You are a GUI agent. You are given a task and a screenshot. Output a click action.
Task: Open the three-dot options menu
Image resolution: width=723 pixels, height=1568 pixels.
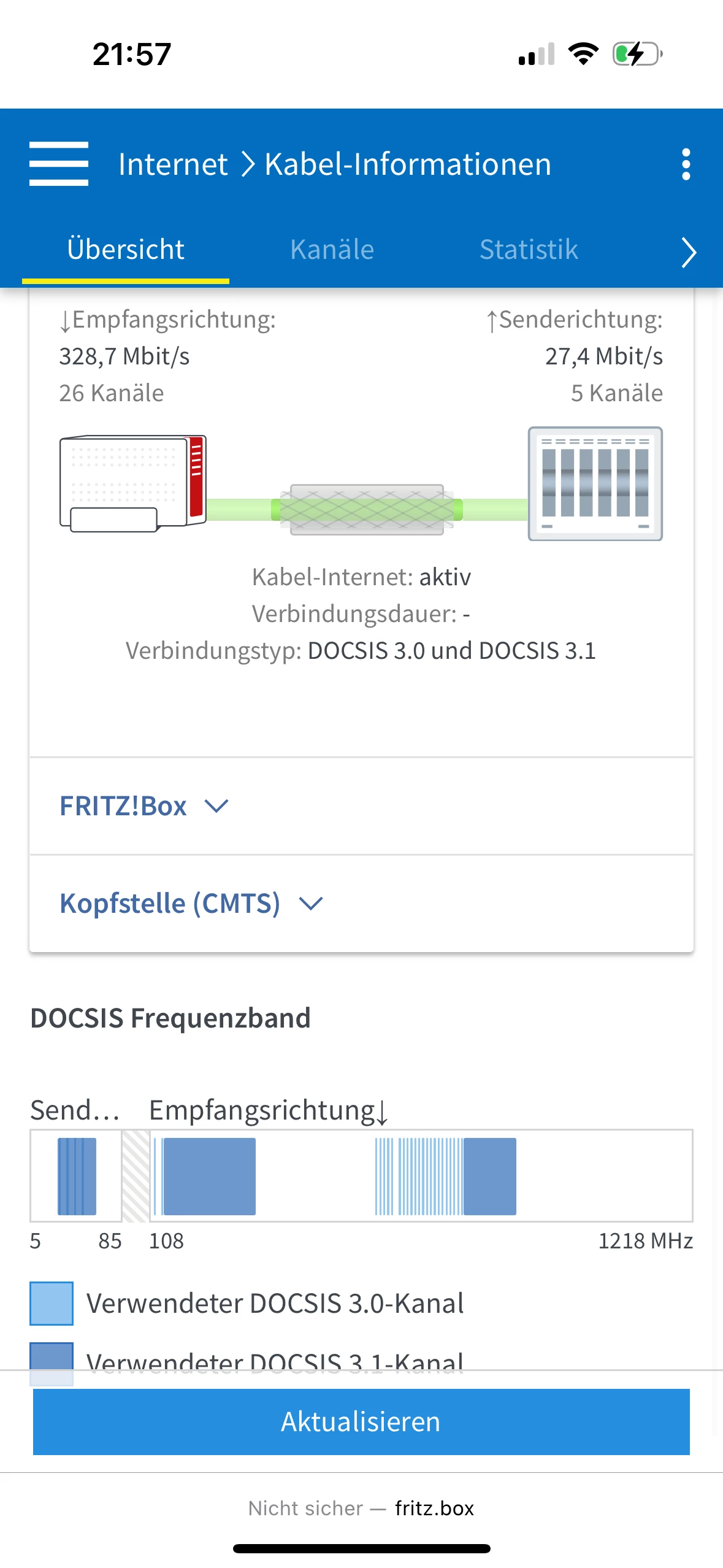coord(686,164)
